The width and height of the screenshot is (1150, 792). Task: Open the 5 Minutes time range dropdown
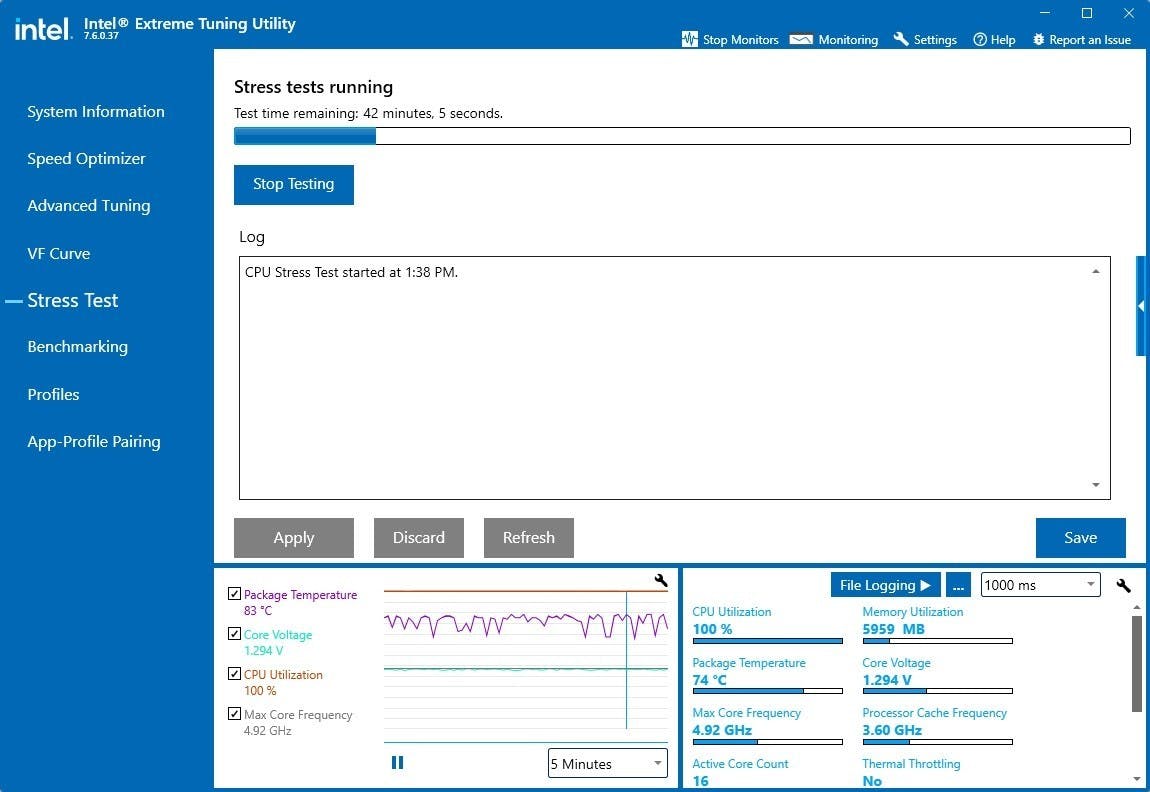(x=607, y=763)
